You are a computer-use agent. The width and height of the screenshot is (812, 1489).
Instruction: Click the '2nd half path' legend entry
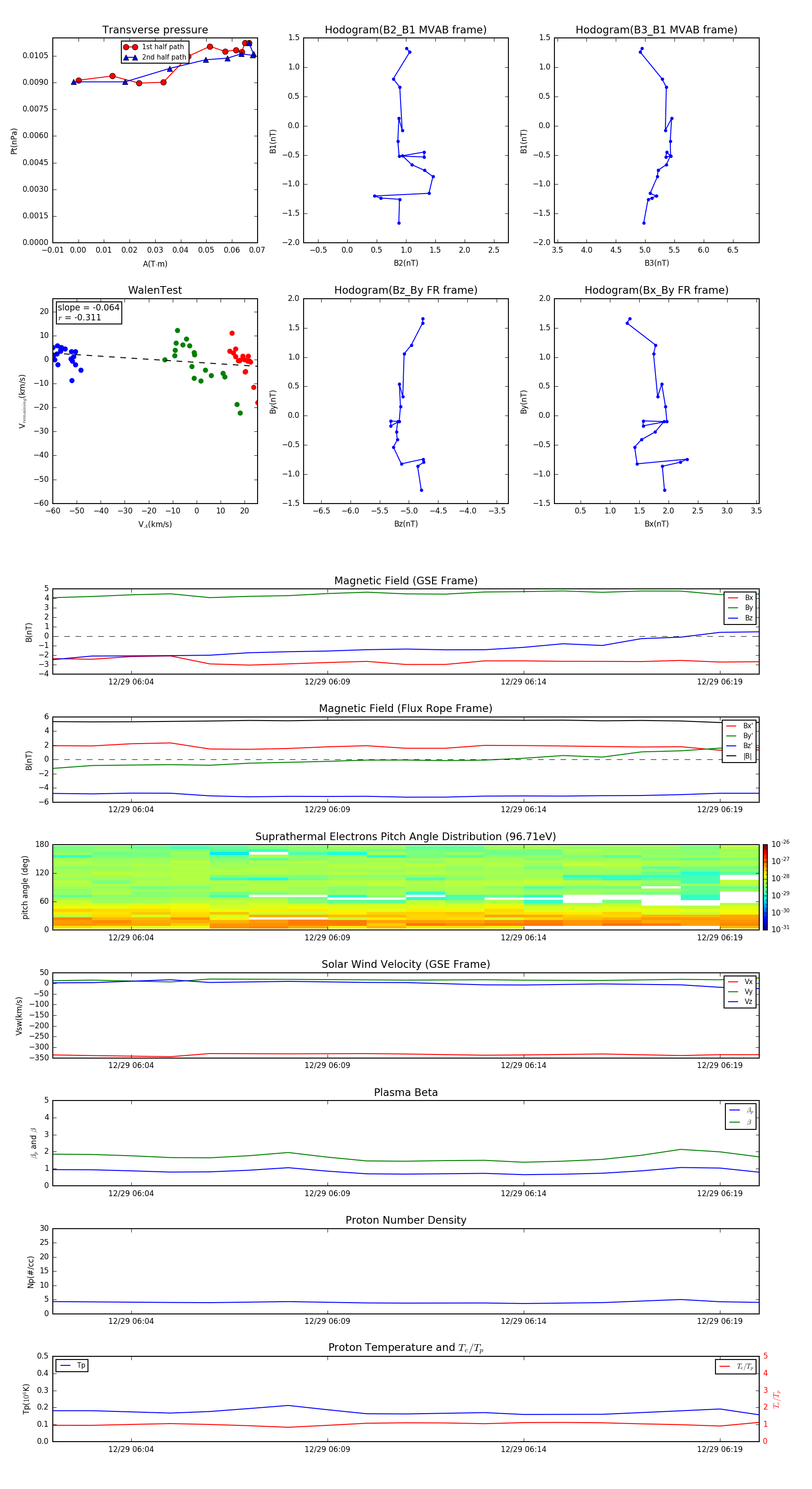point(155,57)
